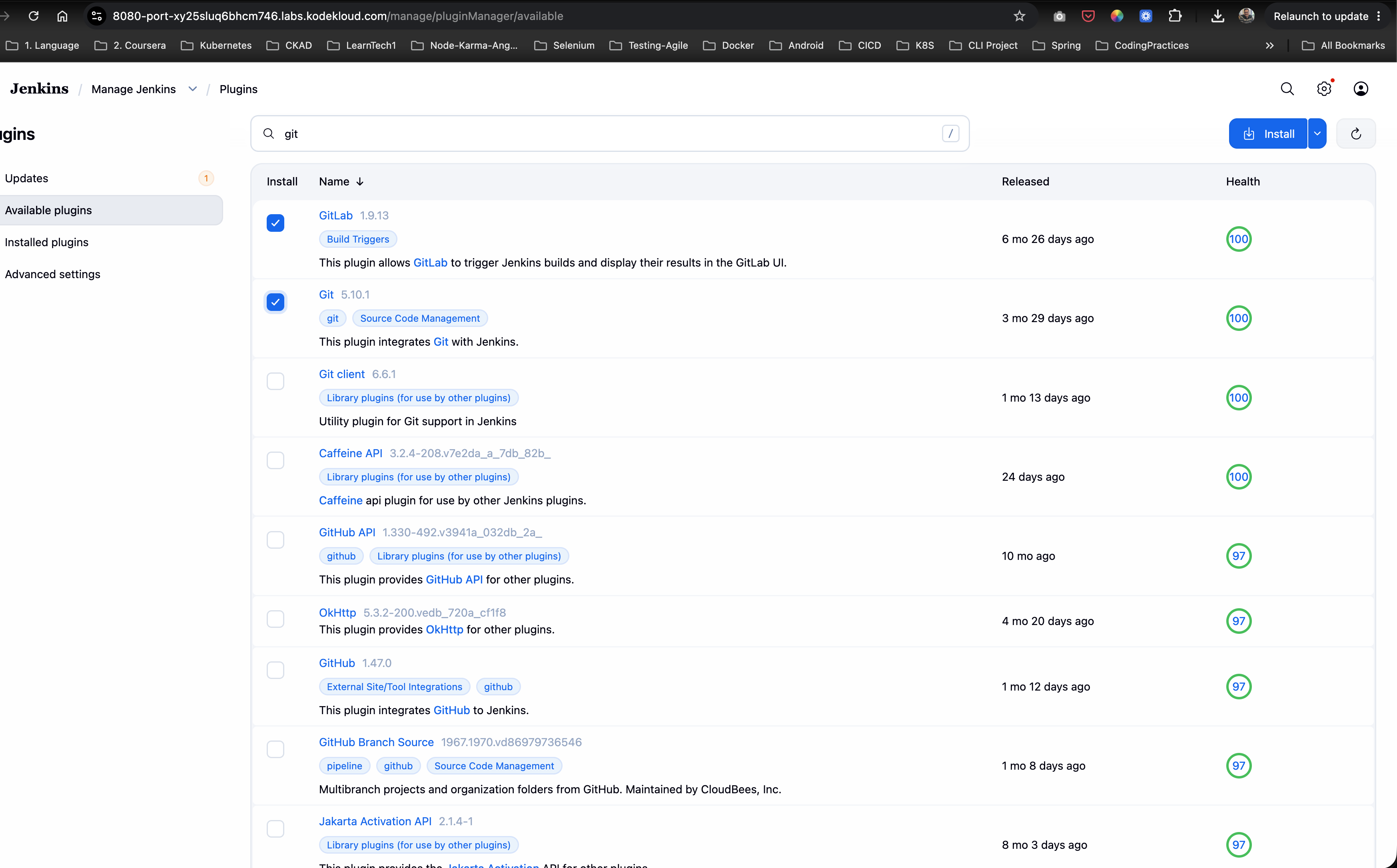
Task: Open the CICD bookmark folder
Action: click(x=860, y=45)
